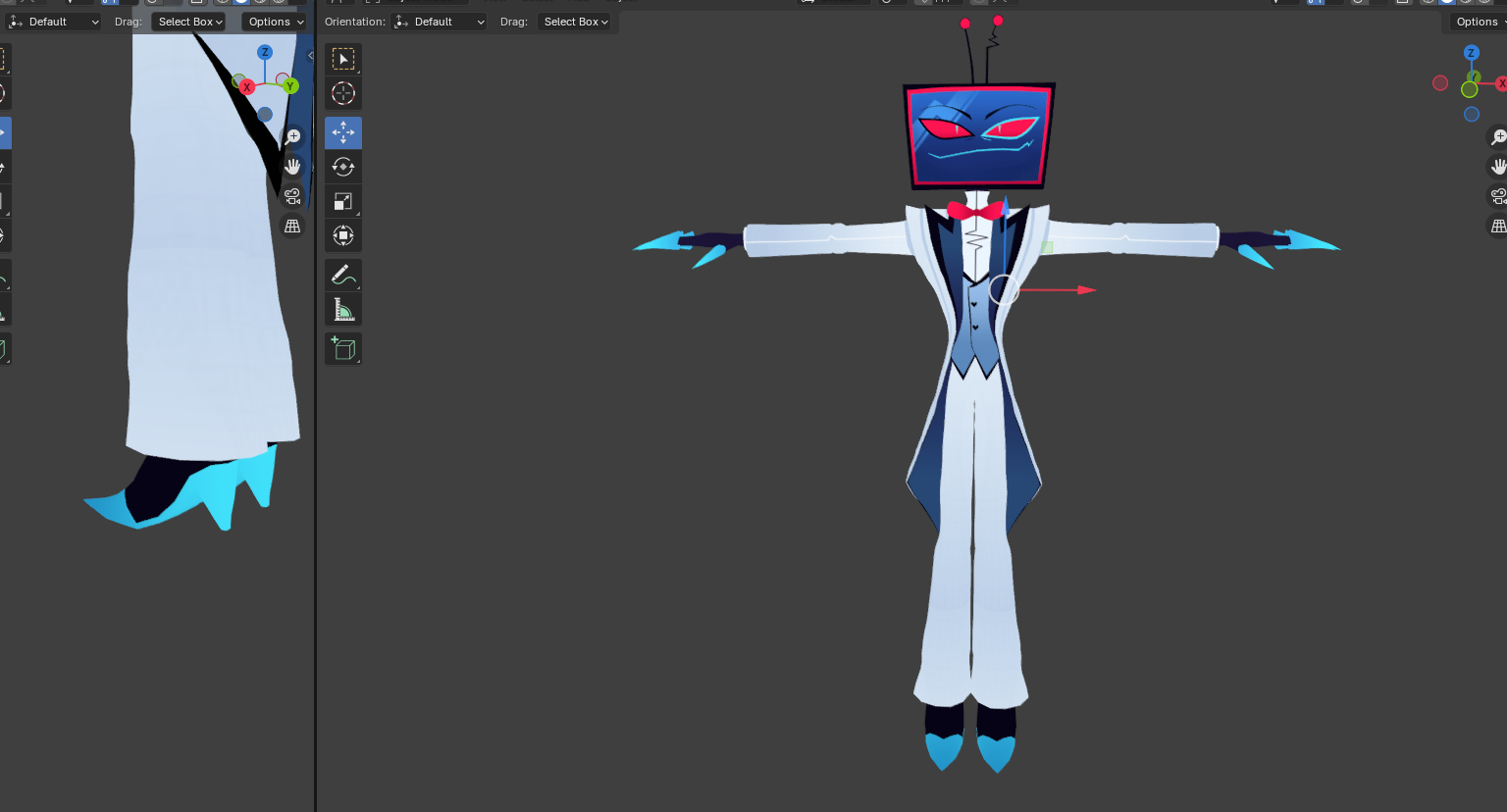Select the Select Box tool in toolbar
The image size is (1507, 812).
343,59
